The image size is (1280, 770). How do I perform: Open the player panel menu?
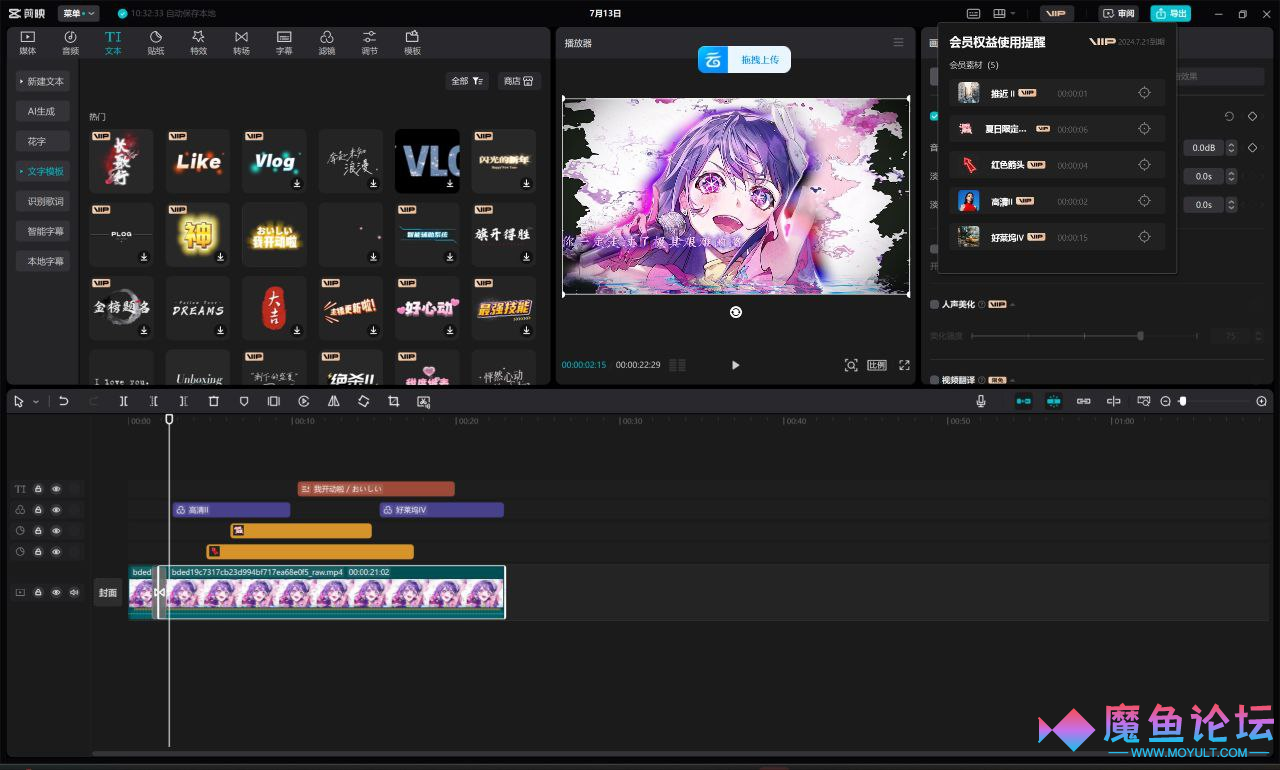[x=898, y=43]
